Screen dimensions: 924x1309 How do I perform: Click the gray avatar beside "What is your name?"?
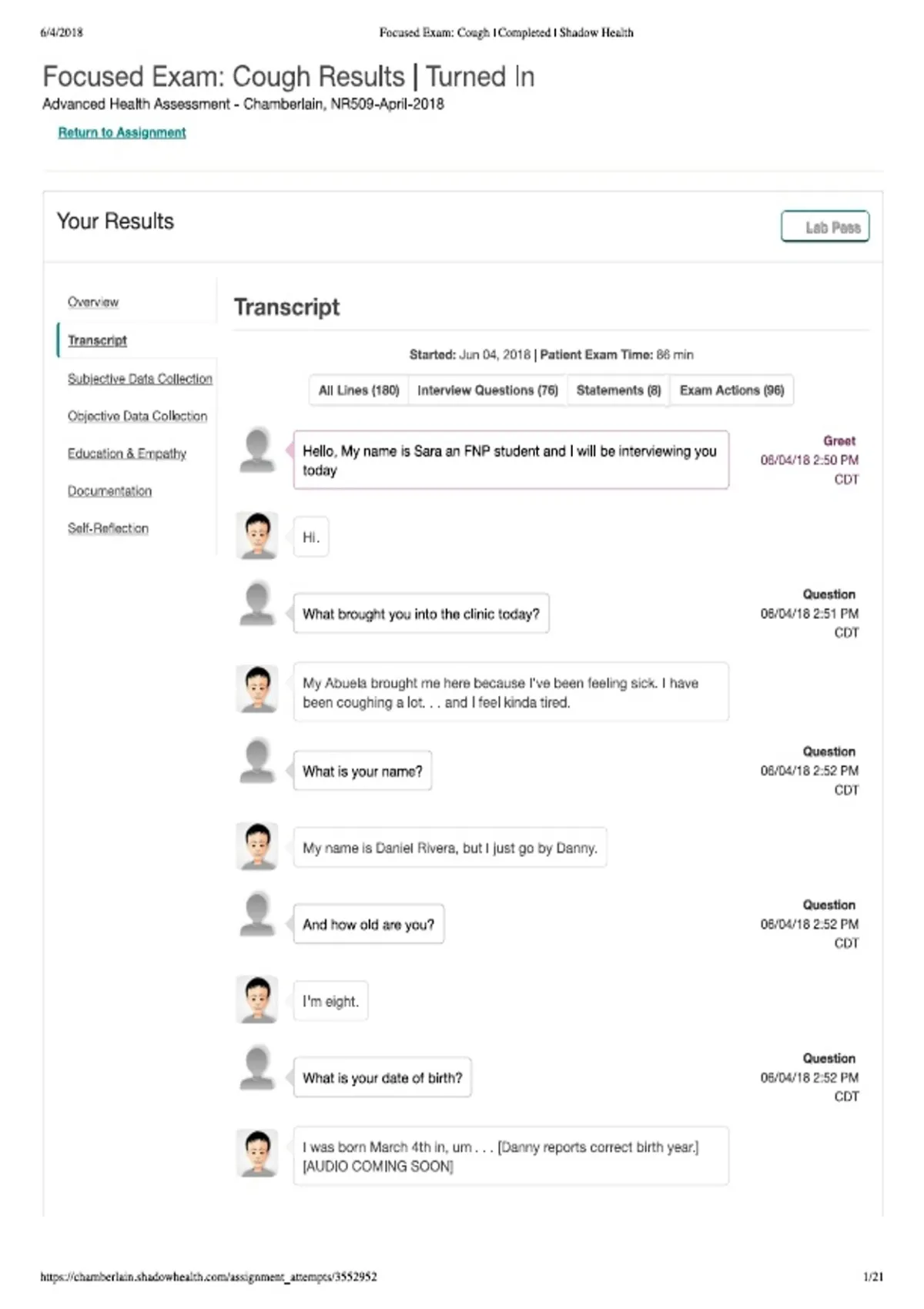point(257,761)
